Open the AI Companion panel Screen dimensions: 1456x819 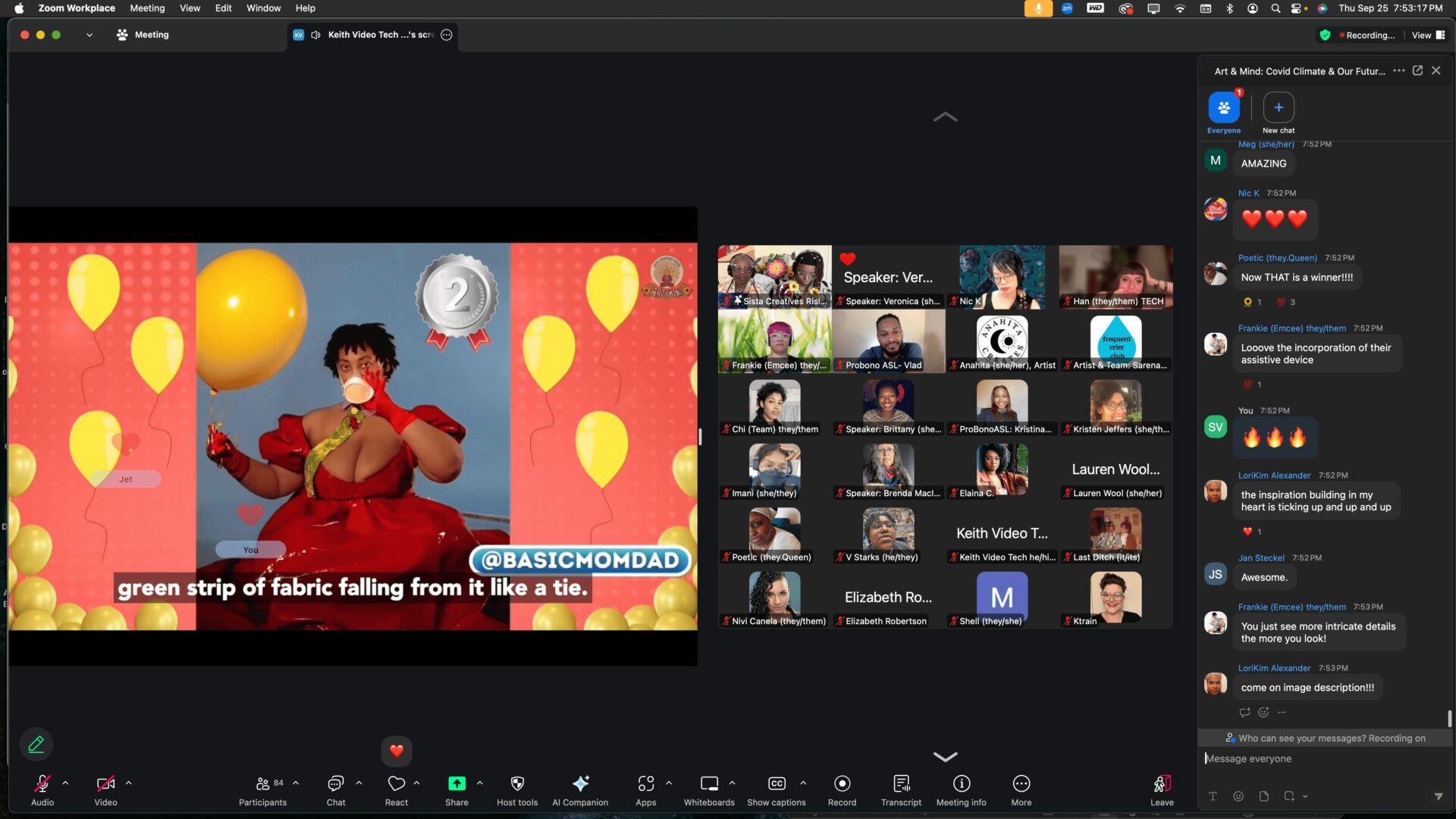[x=580, y=784]
